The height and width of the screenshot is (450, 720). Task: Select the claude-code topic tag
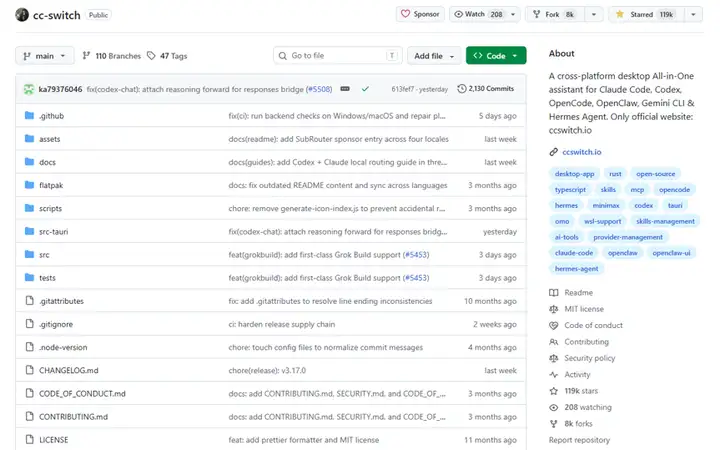tap(574, 253)
